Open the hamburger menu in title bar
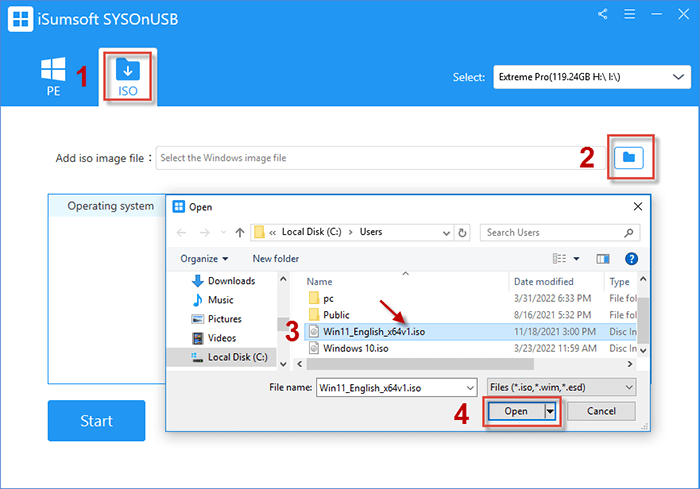 click(629, 14)
